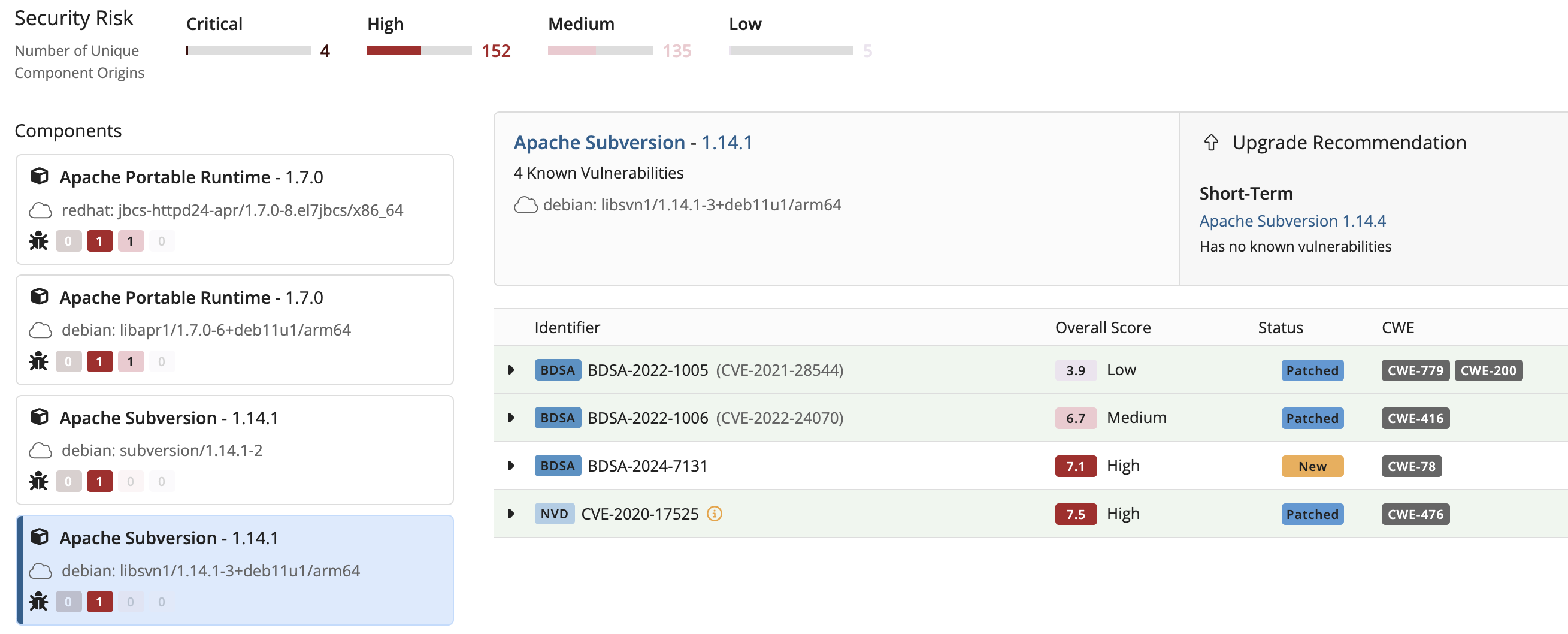Open the Apache Subversion - 1.14.1 detail title link
Screen dimensions: 1568x634
click(633, 143)
